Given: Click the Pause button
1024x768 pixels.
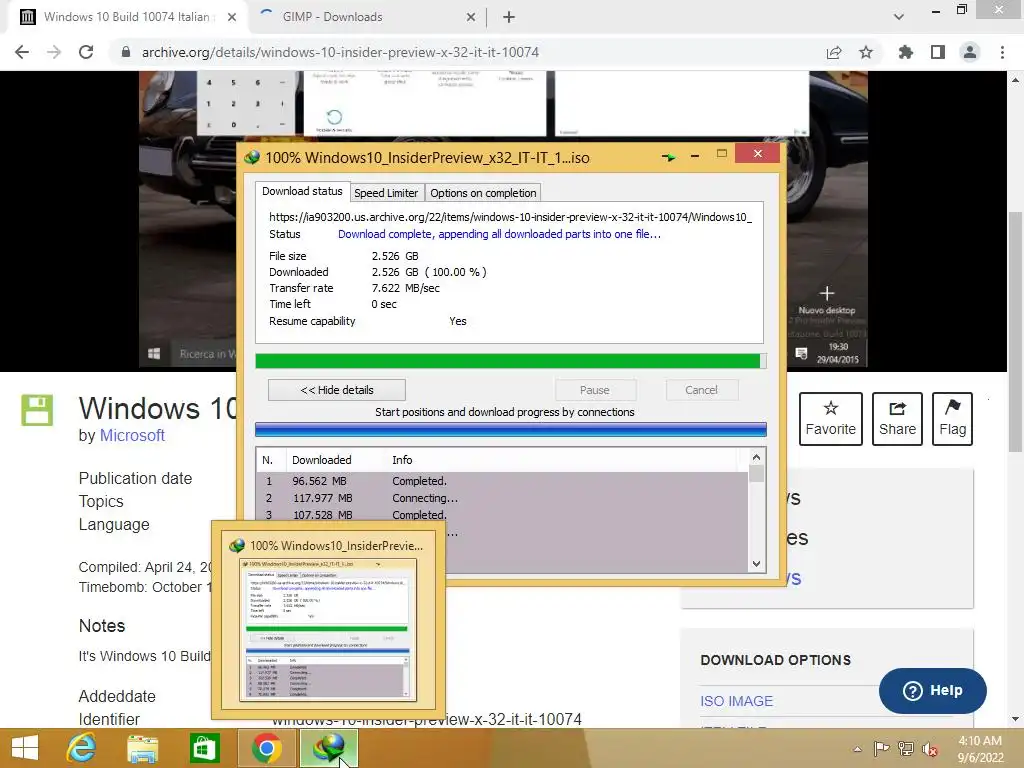Looking at the screenshot, I should (x=595, y=390).
